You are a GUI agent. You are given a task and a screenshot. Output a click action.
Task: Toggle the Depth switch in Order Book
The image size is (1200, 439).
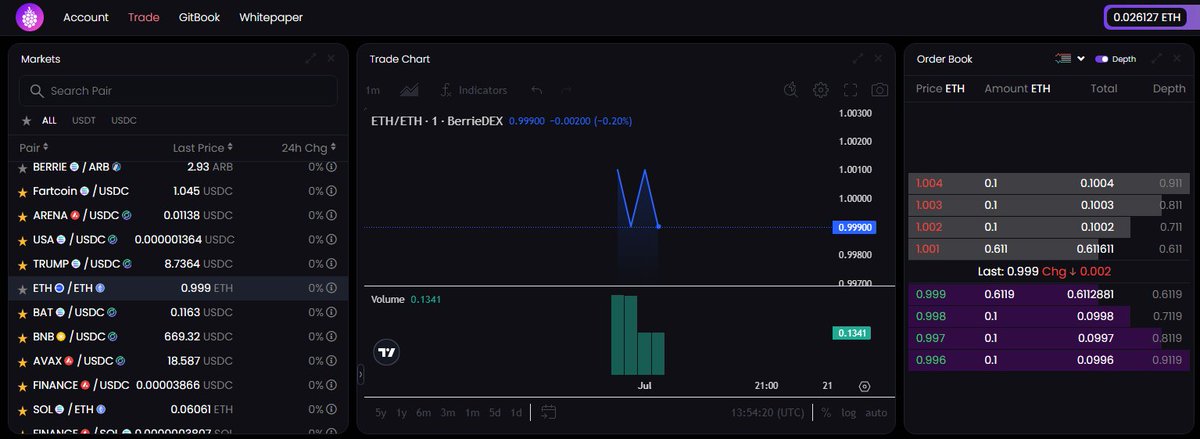1101,59
